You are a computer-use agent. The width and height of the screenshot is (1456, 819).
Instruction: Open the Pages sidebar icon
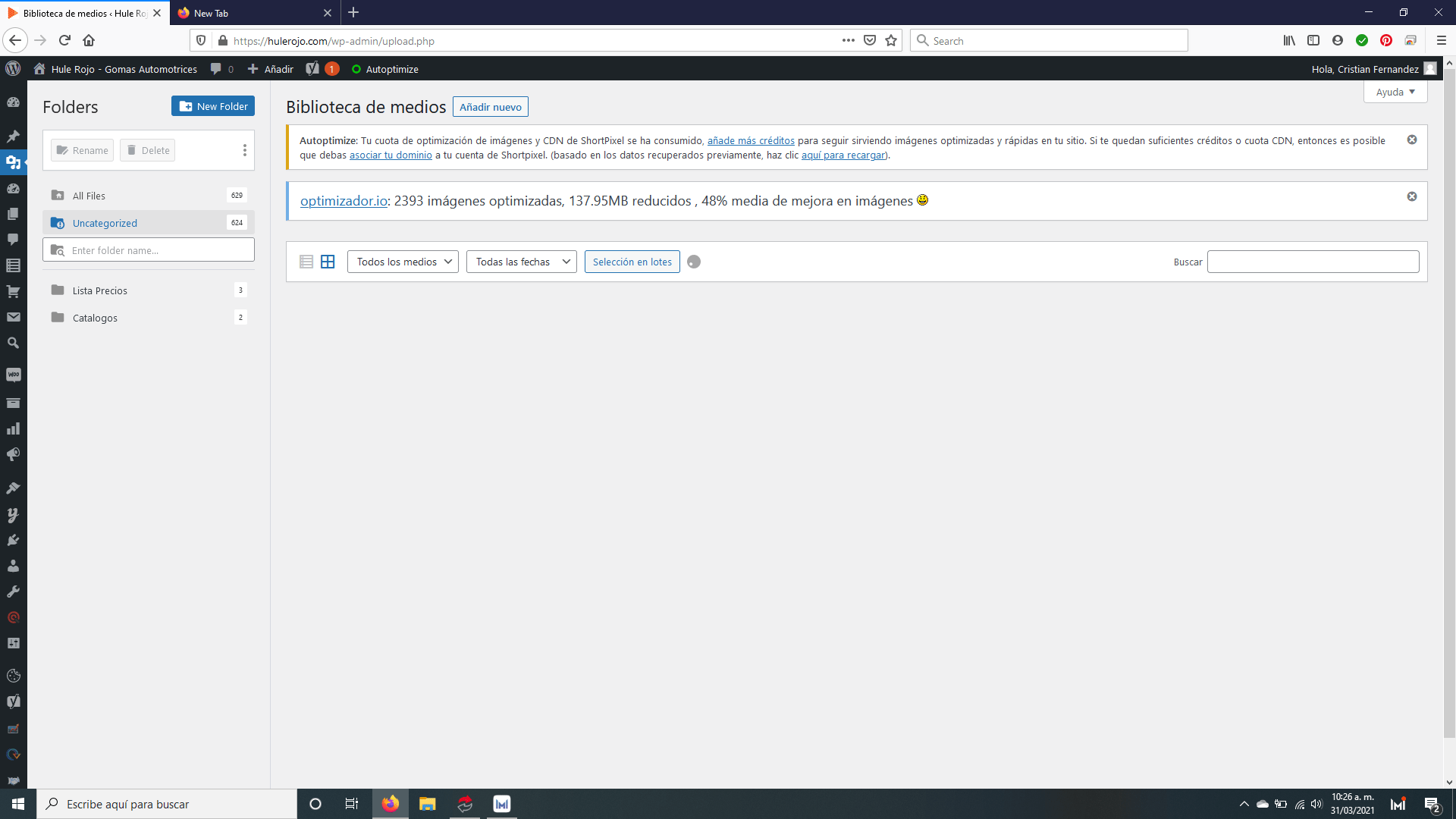[13, 214]
